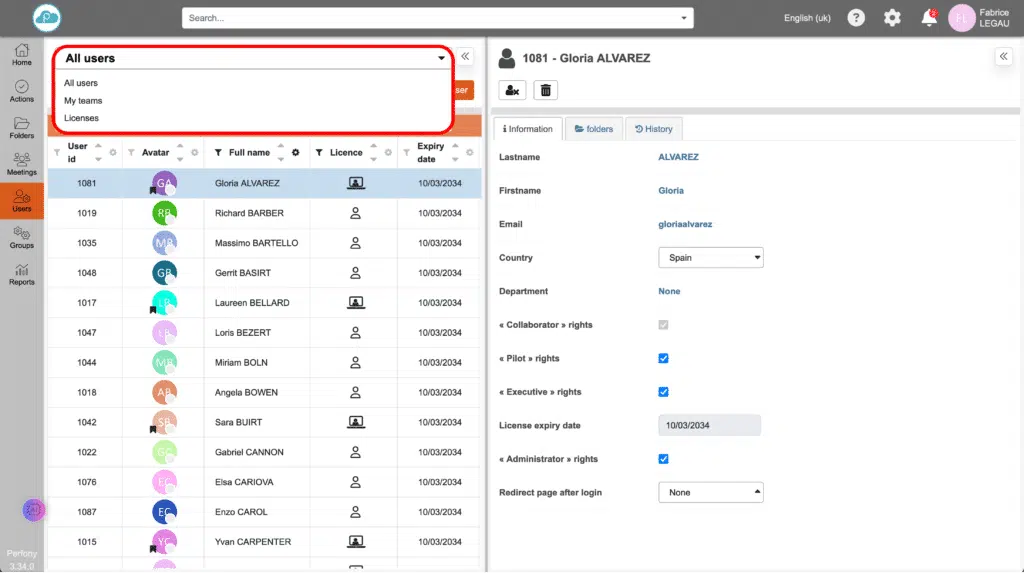Click the help question mark icon
The height and width of the screenshot is (573, 1024).
click(856, 18)
